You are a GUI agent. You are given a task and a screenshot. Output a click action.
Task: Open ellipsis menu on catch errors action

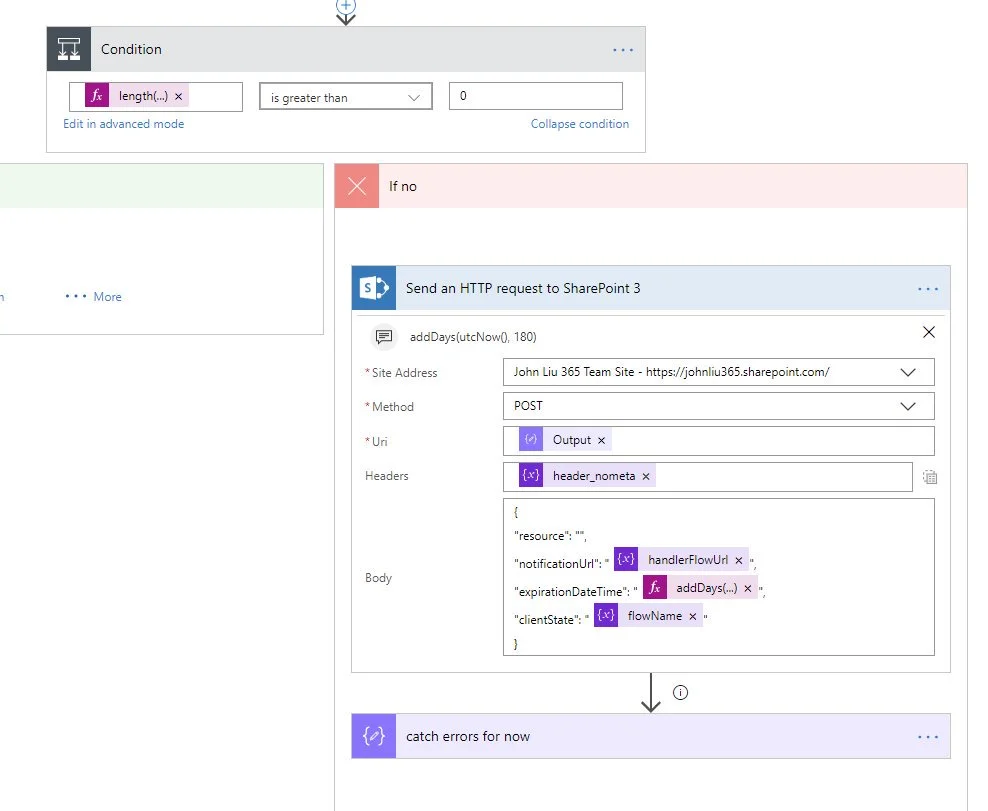click(928, 737)
